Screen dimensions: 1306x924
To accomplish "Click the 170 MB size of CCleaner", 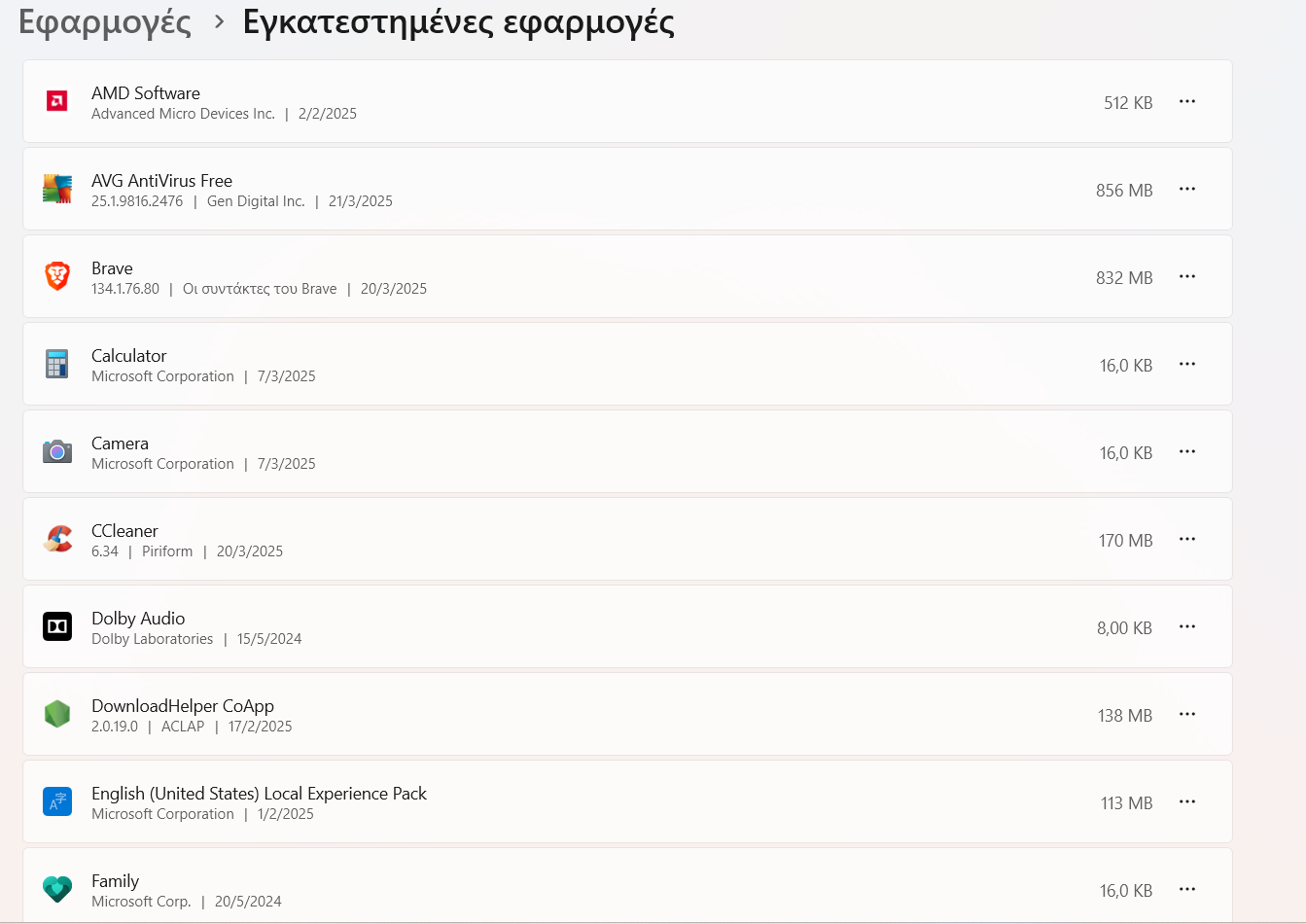I will point(1126,541).
